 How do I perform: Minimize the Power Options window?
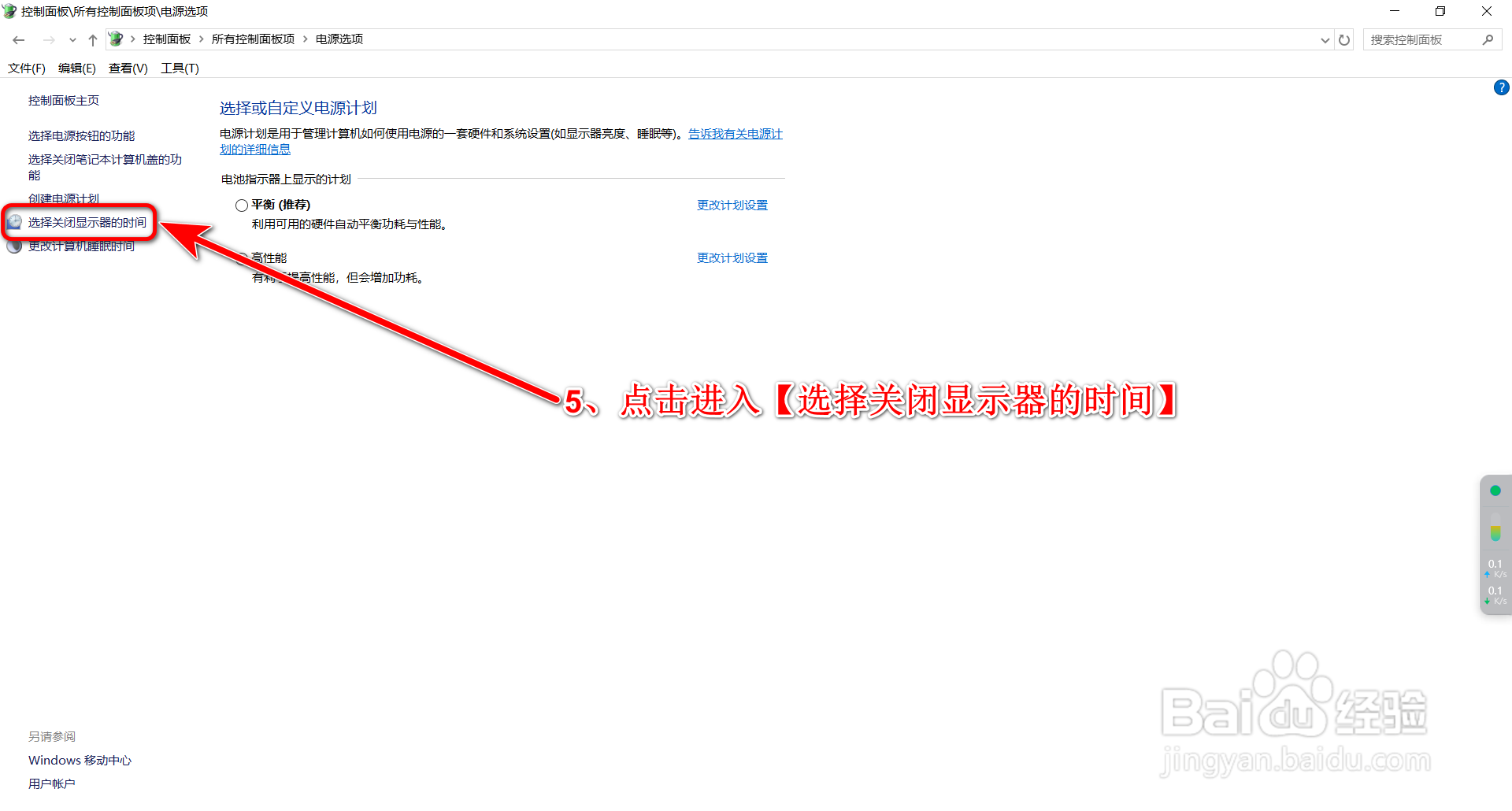(x=1395, y=11)
